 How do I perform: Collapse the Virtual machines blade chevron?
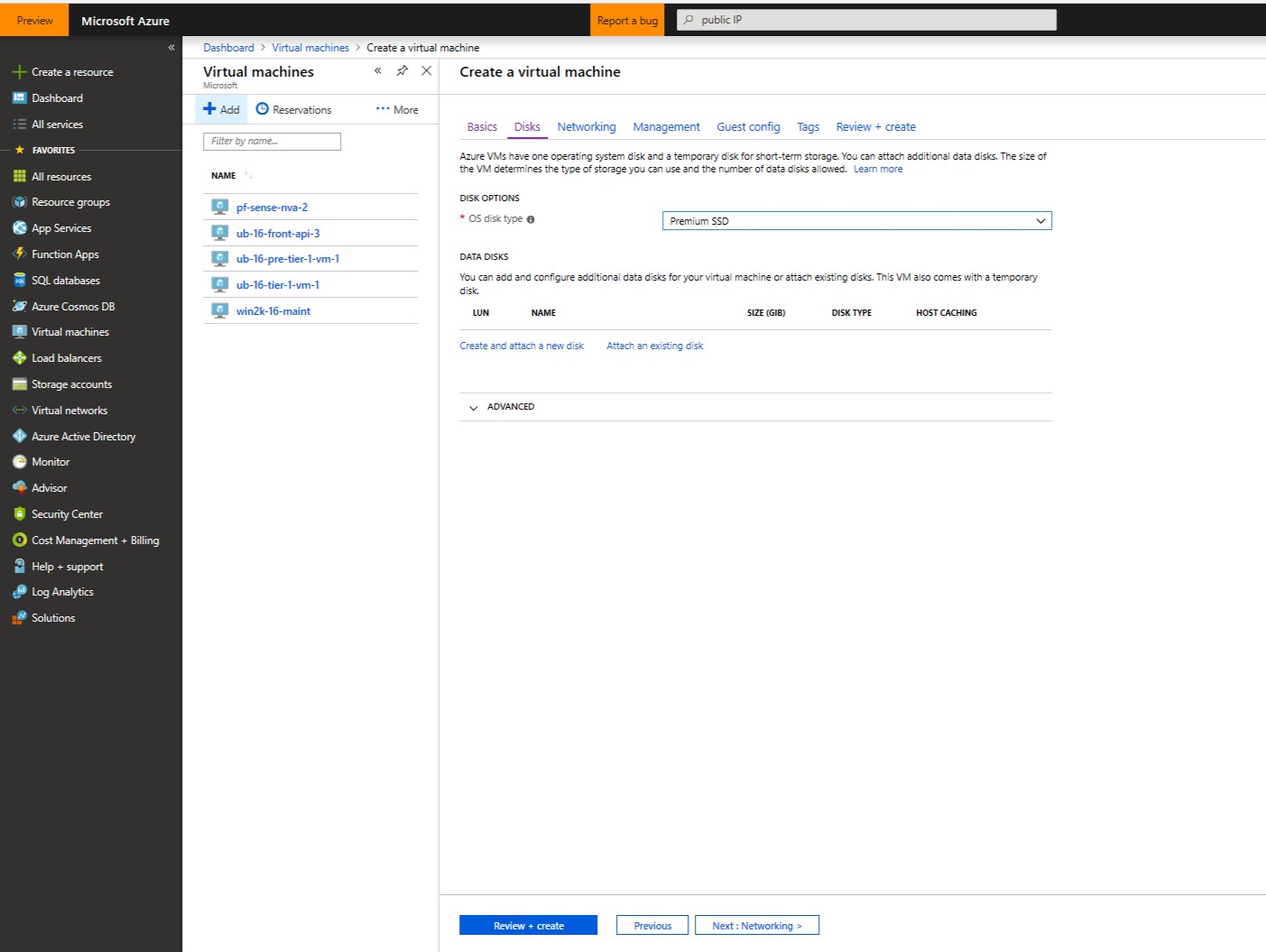(x=378, y=70)
